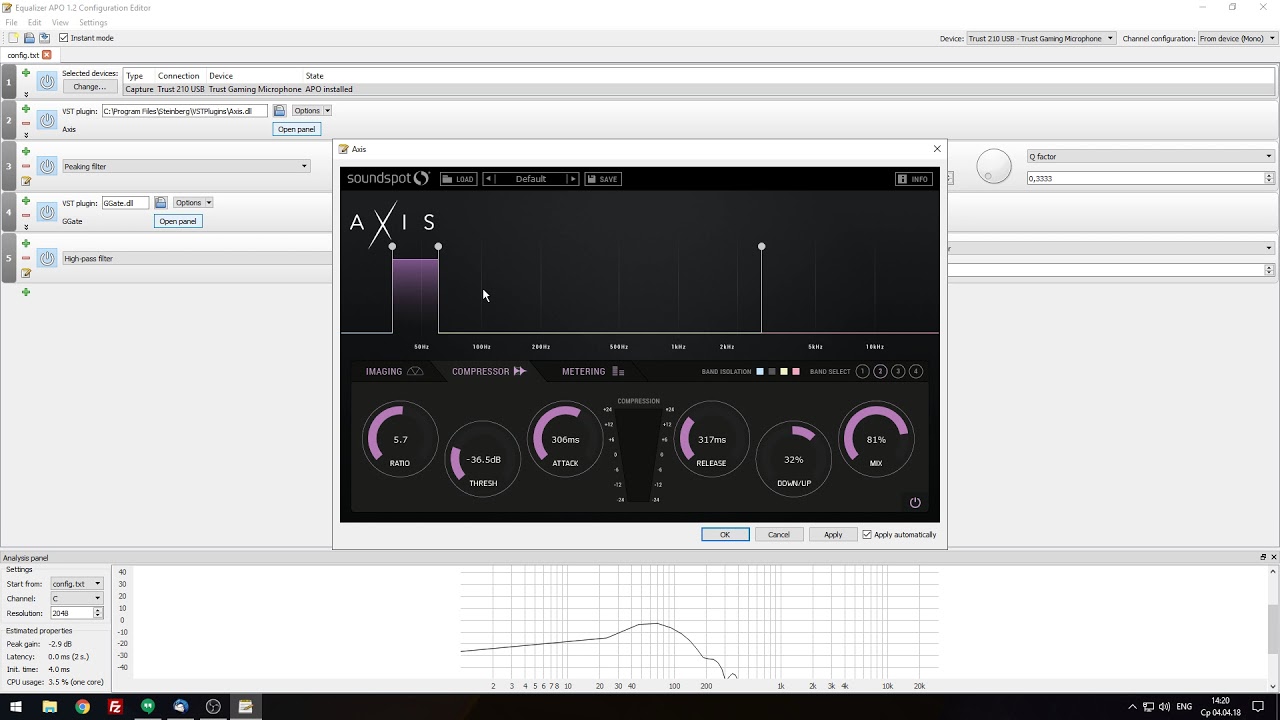The width and height of the screenshot is (1280, 720).
Task: Toggle power for Peaking filter row
Action: click(x=47, y=166)
